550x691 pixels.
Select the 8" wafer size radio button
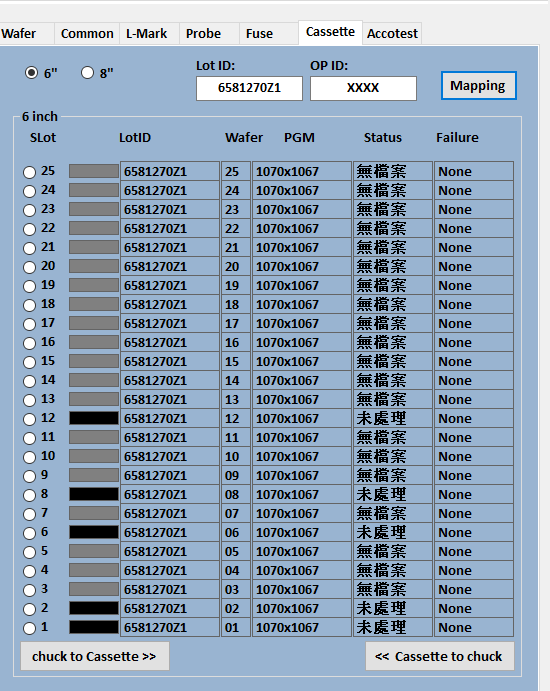87,73
